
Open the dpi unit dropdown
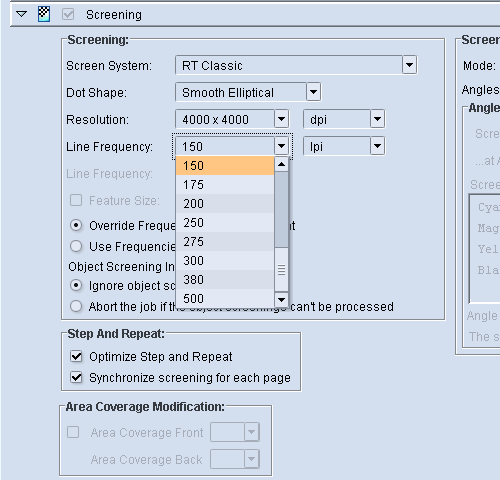click(x=377, y=119)
